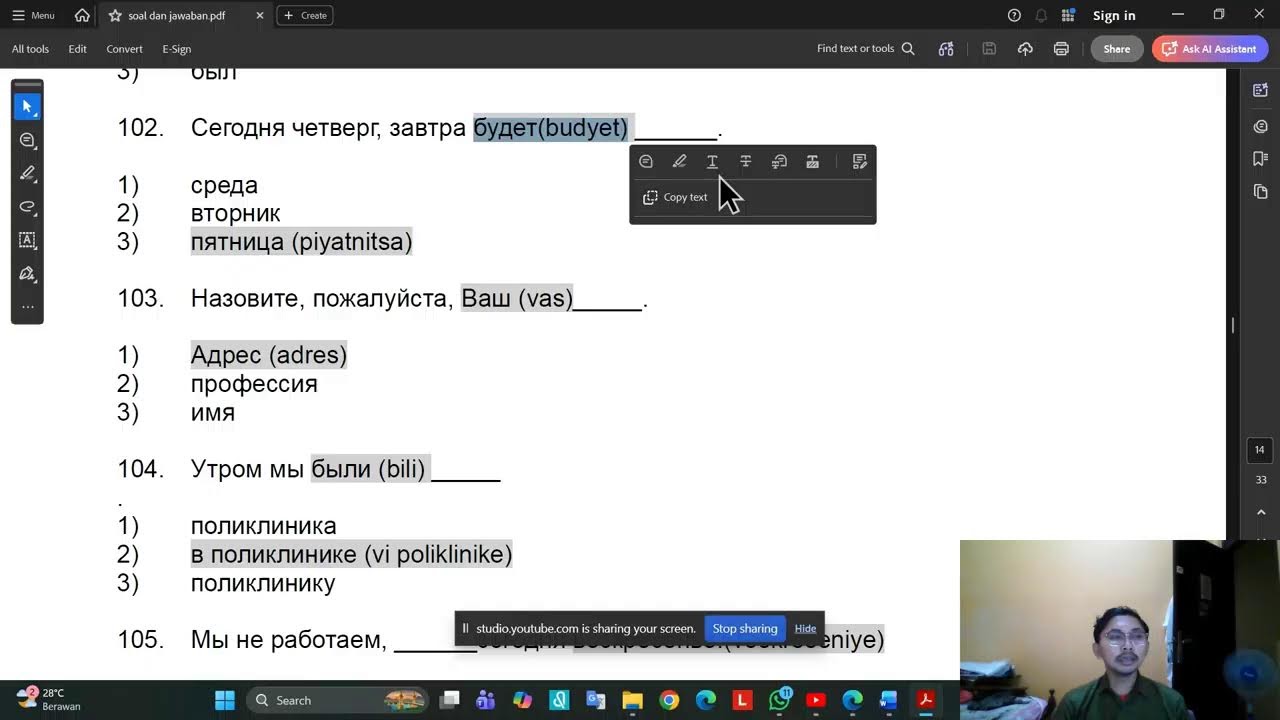This screenshot has height=720, width=1280.
Task: Click page number 14 box
Action: pyautogui.click(x=1260, y=450)
